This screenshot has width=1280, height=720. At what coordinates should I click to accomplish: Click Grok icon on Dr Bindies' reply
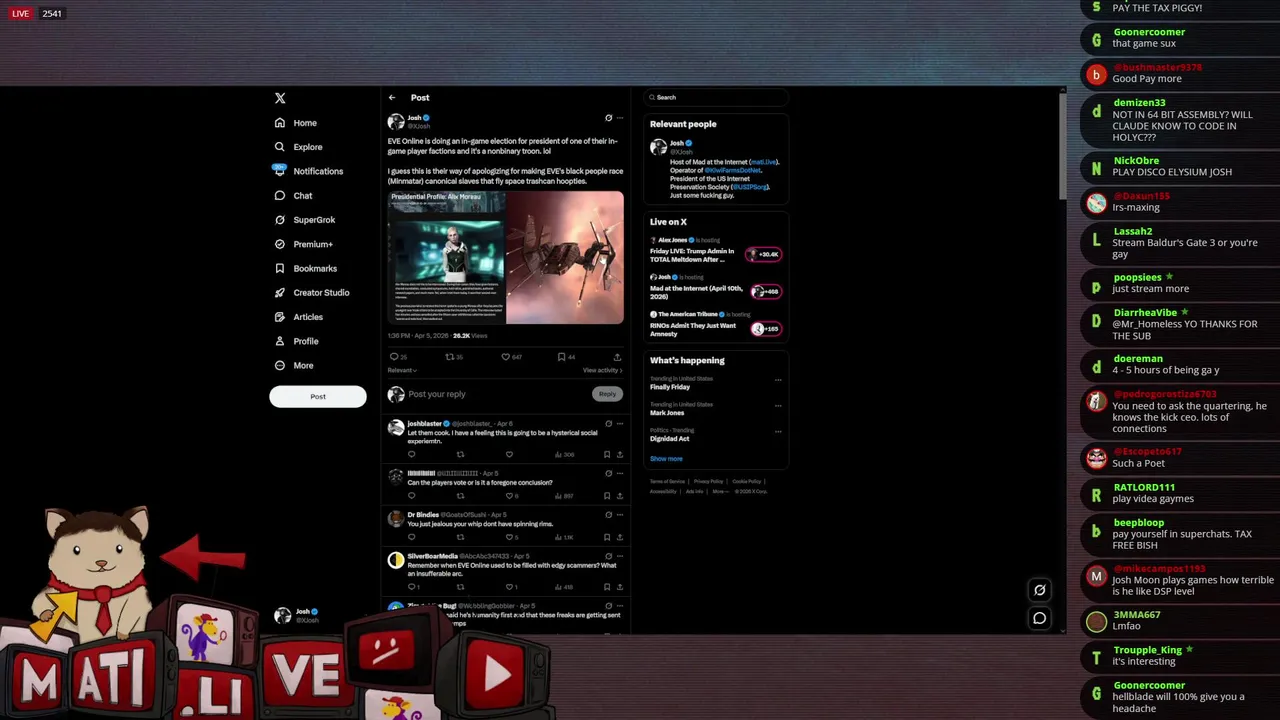tap(608, 515)
